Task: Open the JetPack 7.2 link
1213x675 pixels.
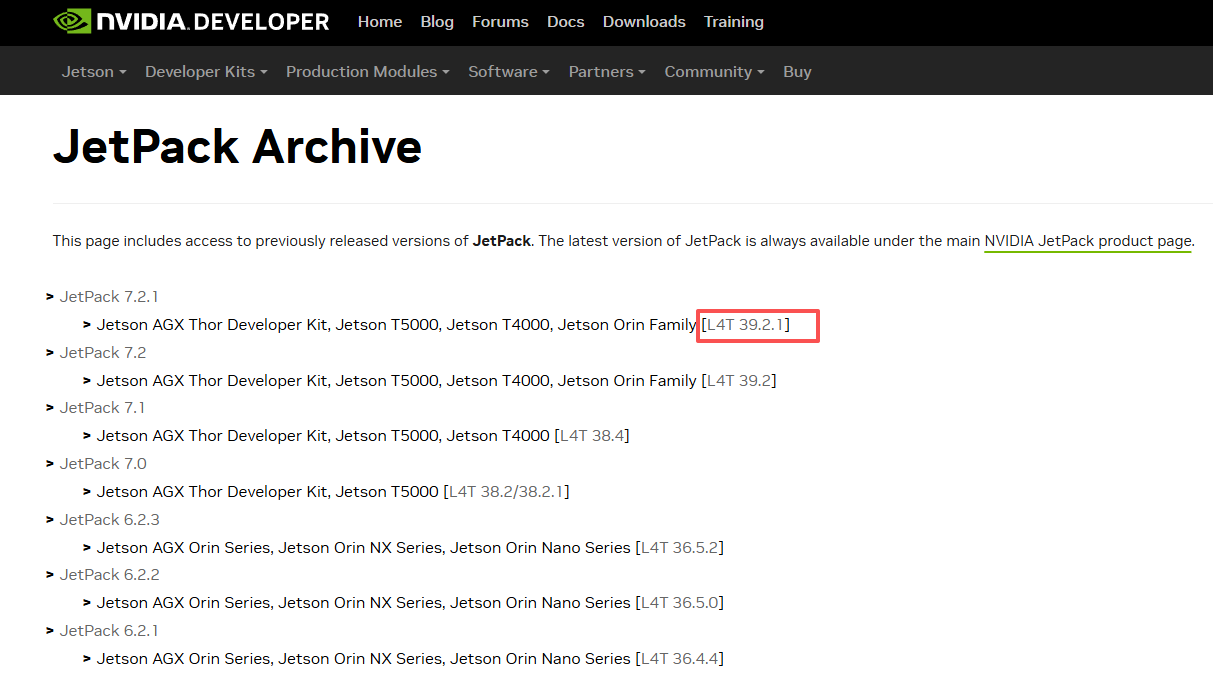Action: [103, 352]
